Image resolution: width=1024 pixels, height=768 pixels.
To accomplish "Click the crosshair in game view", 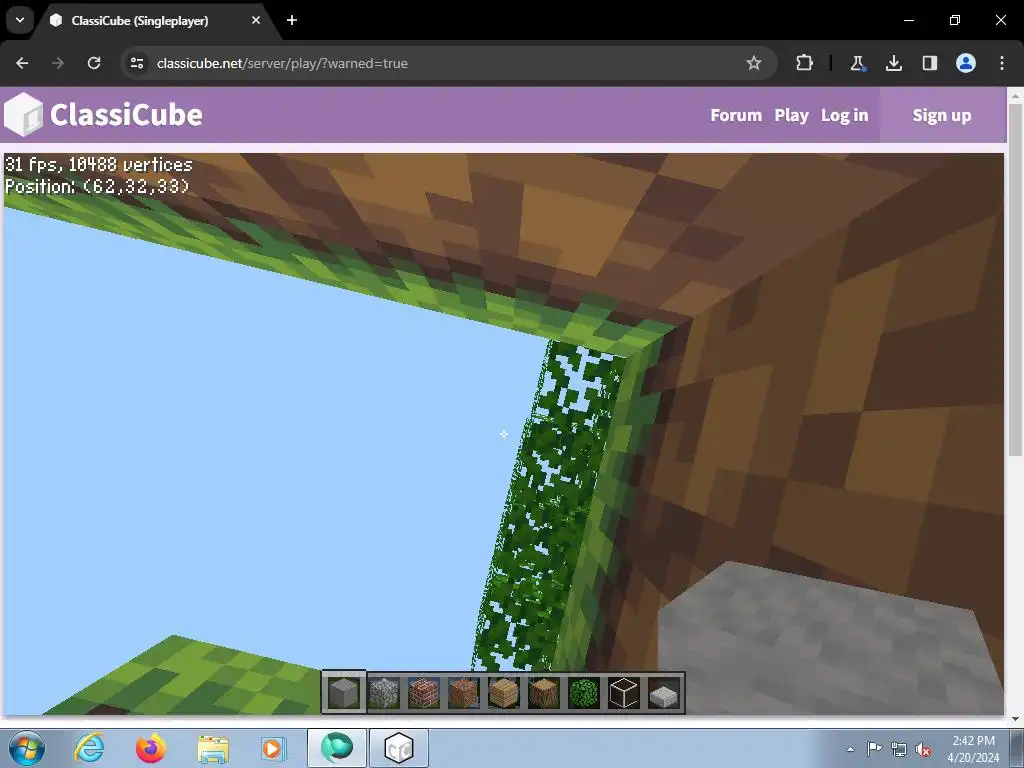I will click(x=504, y=434).
